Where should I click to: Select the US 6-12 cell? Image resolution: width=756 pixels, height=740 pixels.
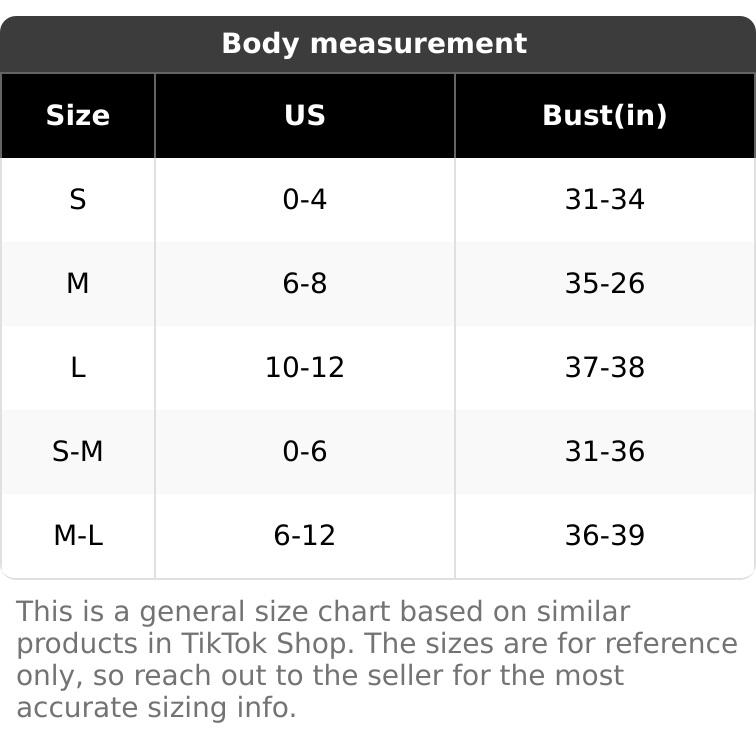[x=305, y=536]
